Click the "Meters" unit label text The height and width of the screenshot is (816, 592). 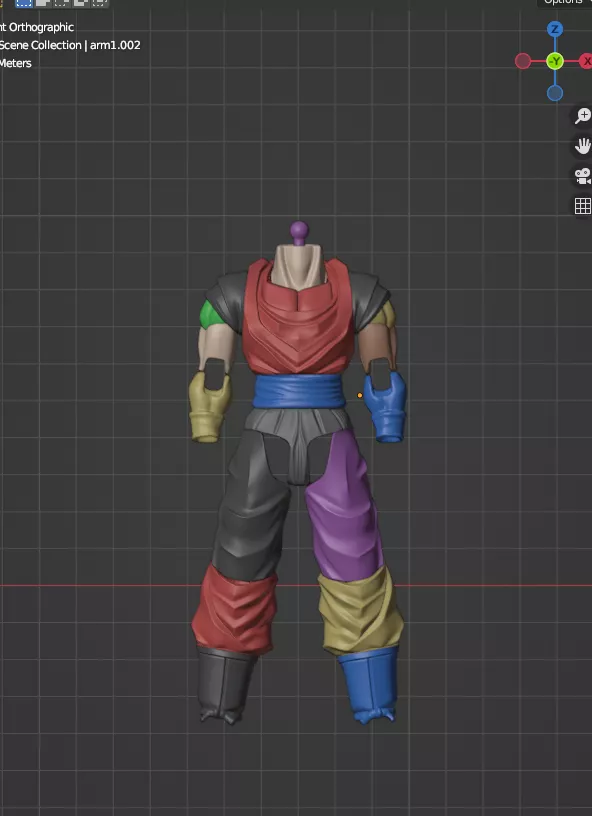[16, 63]
